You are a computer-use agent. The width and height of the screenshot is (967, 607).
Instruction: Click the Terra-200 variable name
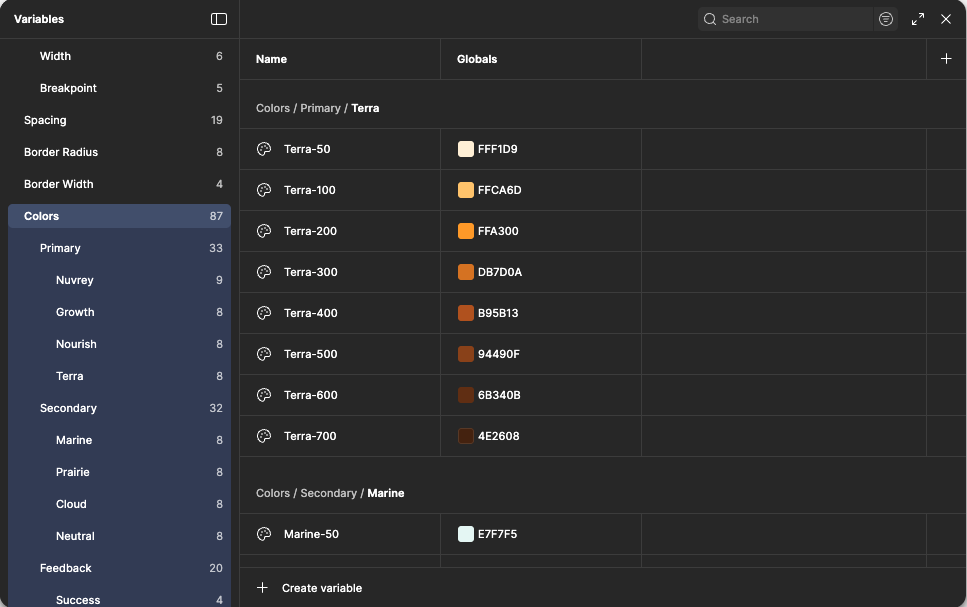(310, 231)
